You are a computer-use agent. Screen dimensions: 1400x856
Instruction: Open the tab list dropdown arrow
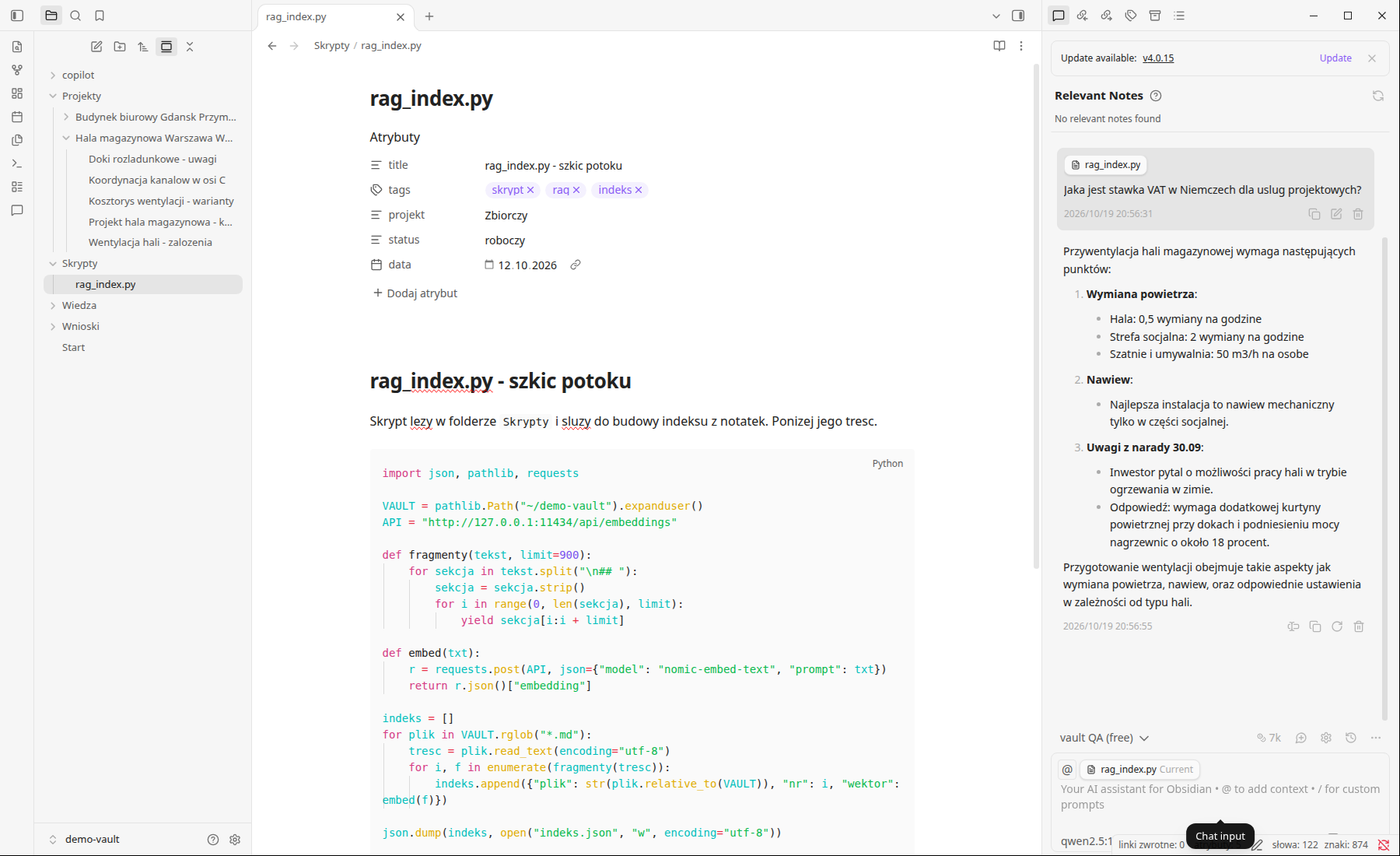[x=996, y=16]
